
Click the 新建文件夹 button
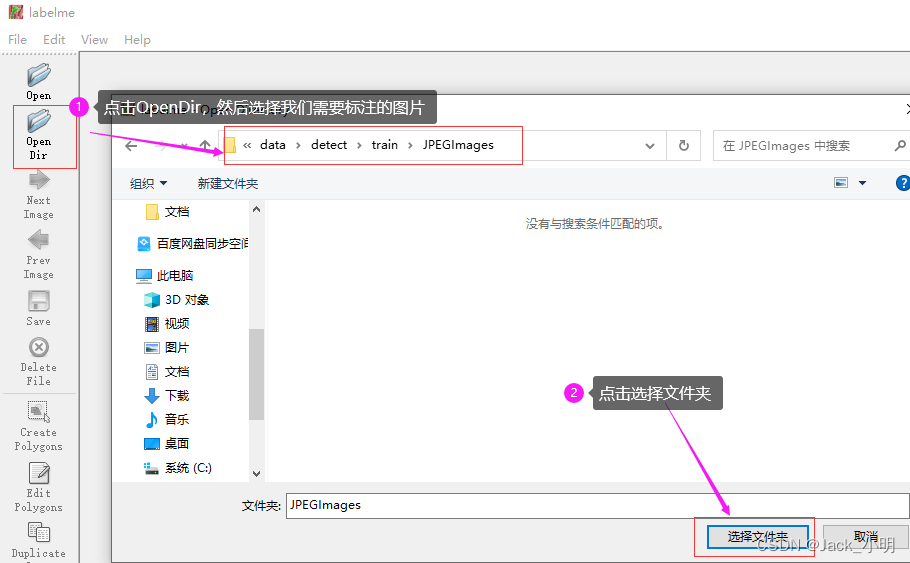click(x=228, y=183)
